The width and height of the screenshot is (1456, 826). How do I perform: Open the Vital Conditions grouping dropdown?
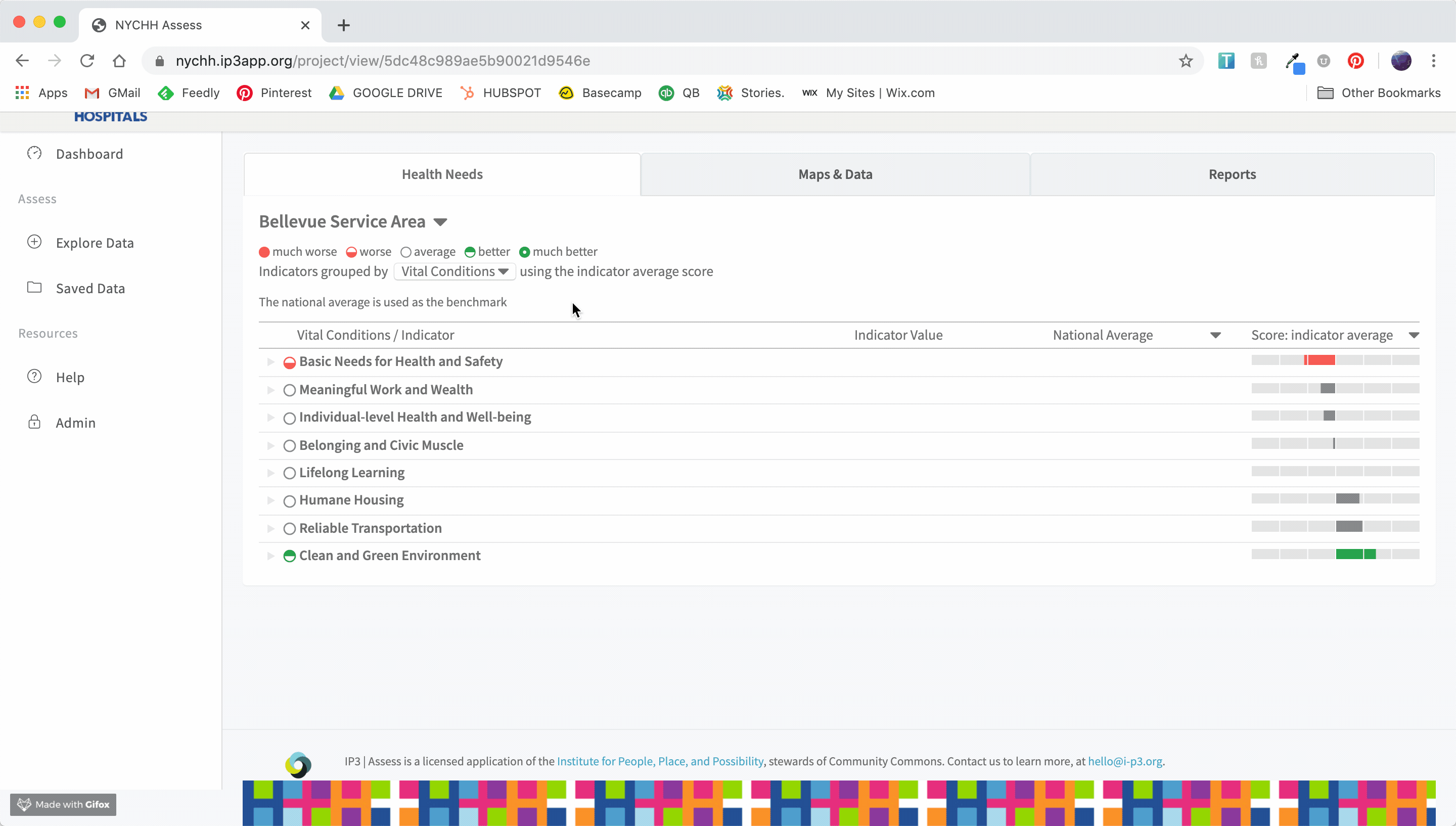(454, 271)
